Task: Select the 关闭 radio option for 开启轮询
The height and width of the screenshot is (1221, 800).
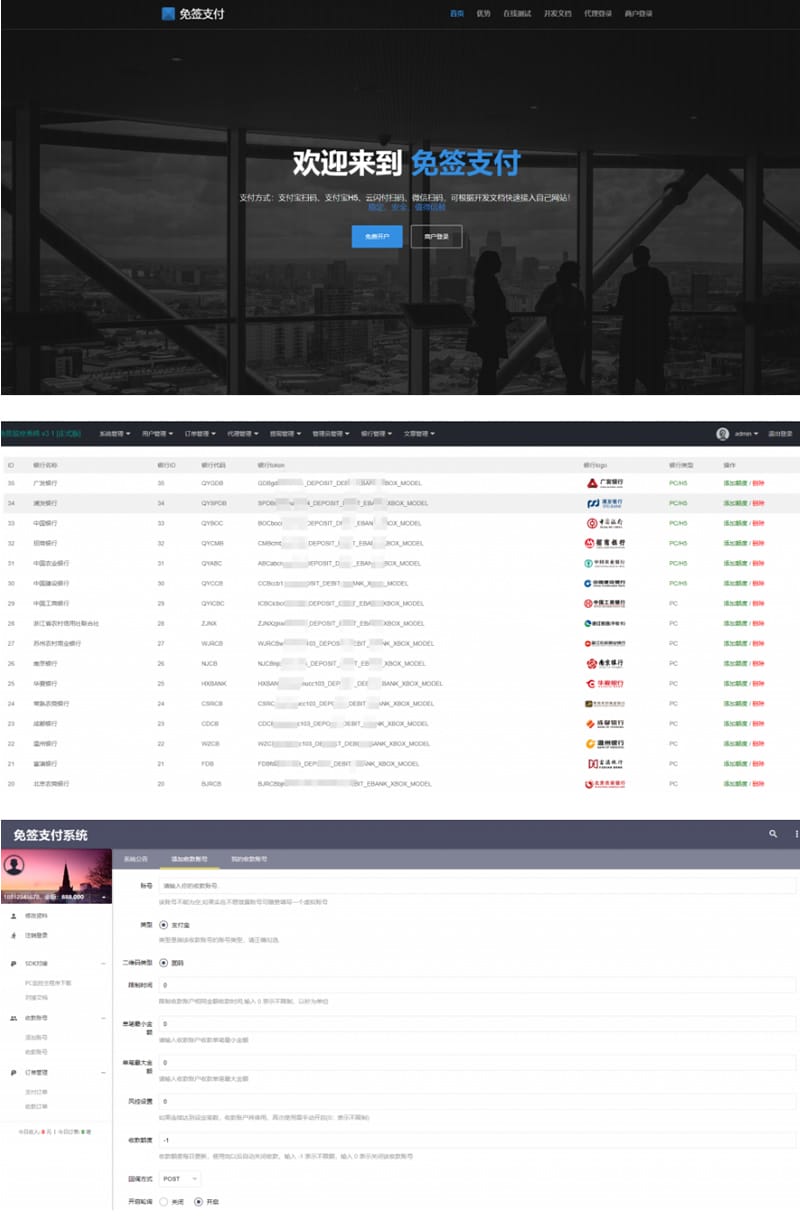Action: [163, 1201]
